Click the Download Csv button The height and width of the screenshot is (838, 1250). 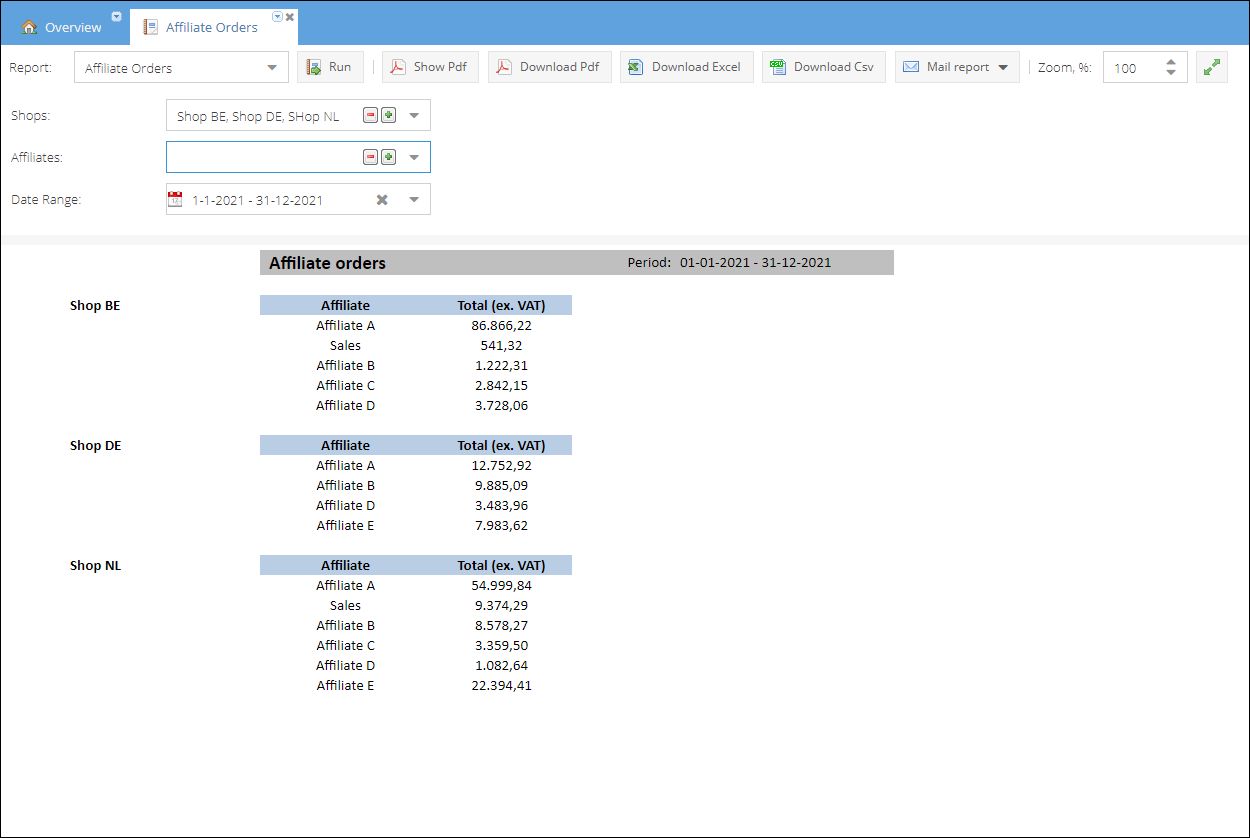tap(823, 67)
